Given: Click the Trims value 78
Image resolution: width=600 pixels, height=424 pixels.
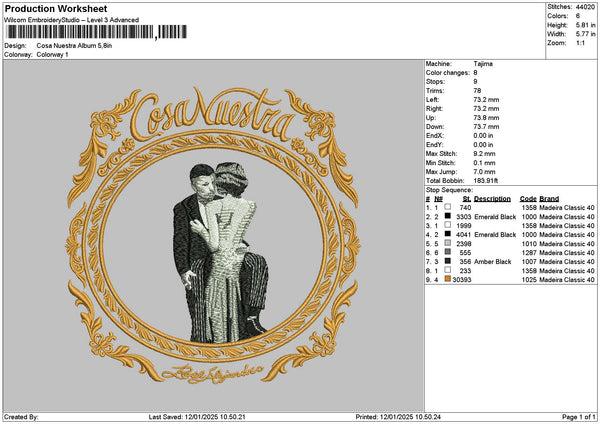Looking at the screenshot, I should [x=477, y=91].
